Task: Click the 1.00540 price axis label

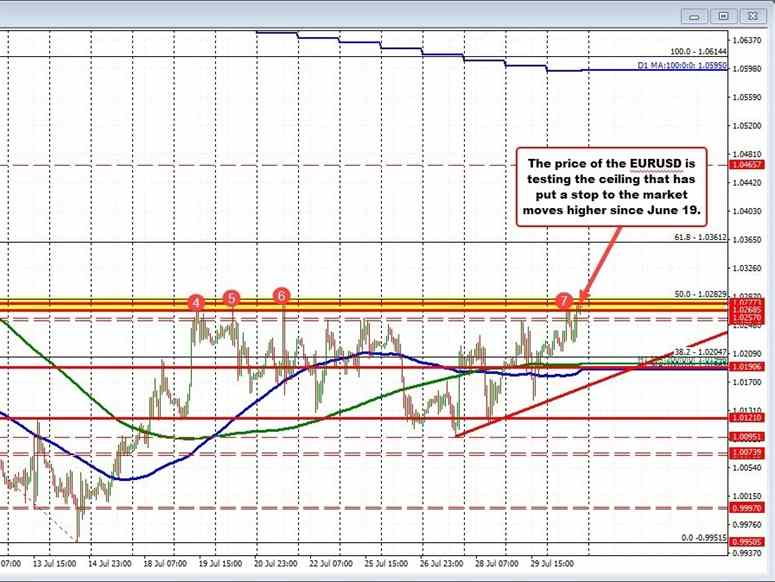Action: coord(747,467)
